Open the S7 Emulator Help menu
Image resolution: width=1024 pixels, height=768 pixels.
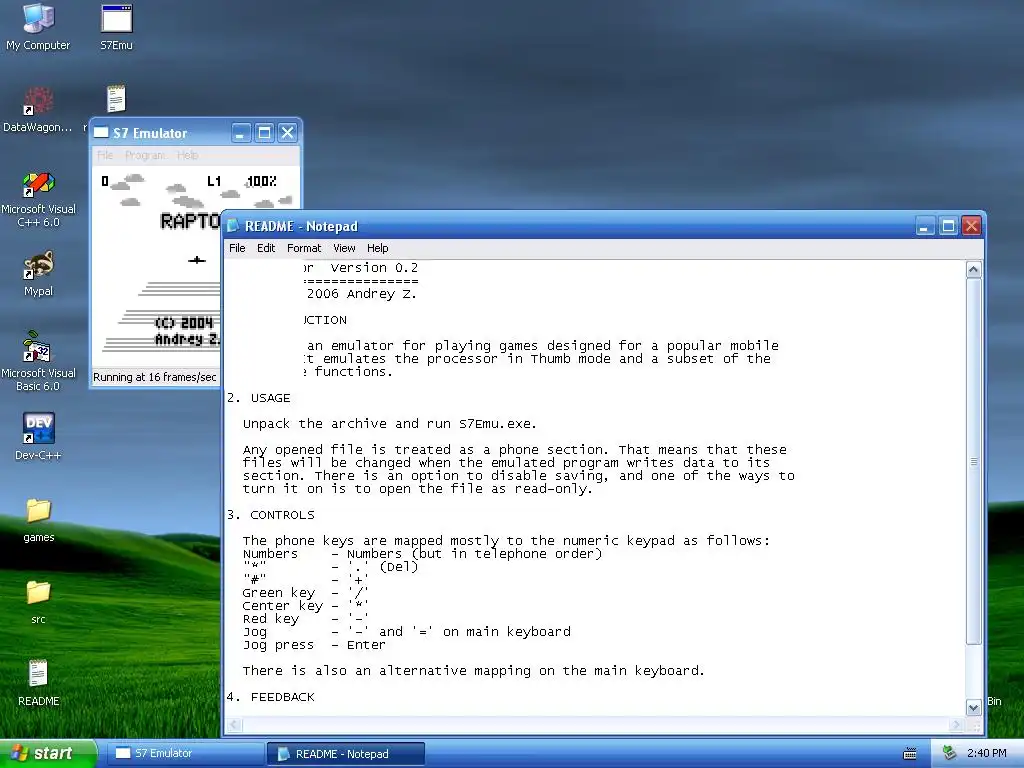point(187,155)
